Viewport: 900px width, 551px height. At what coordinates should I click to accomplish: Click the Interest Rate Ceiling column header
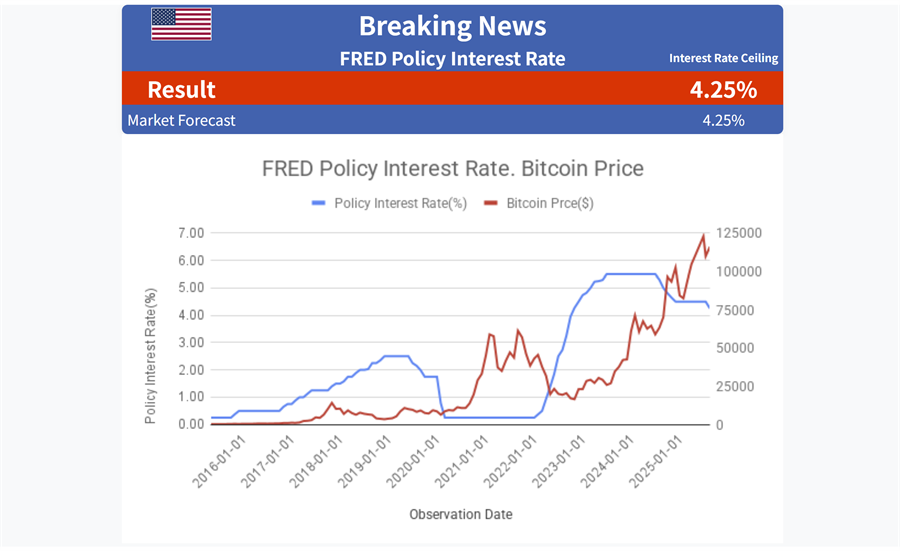(x=723, y=58)
